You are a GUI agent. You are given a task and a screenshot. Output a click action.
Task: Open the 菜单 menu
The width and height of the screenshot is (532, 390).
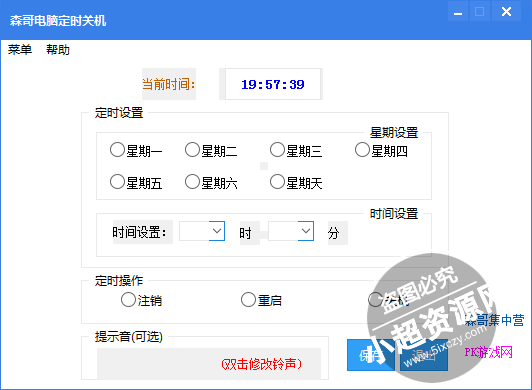point(20,50)
